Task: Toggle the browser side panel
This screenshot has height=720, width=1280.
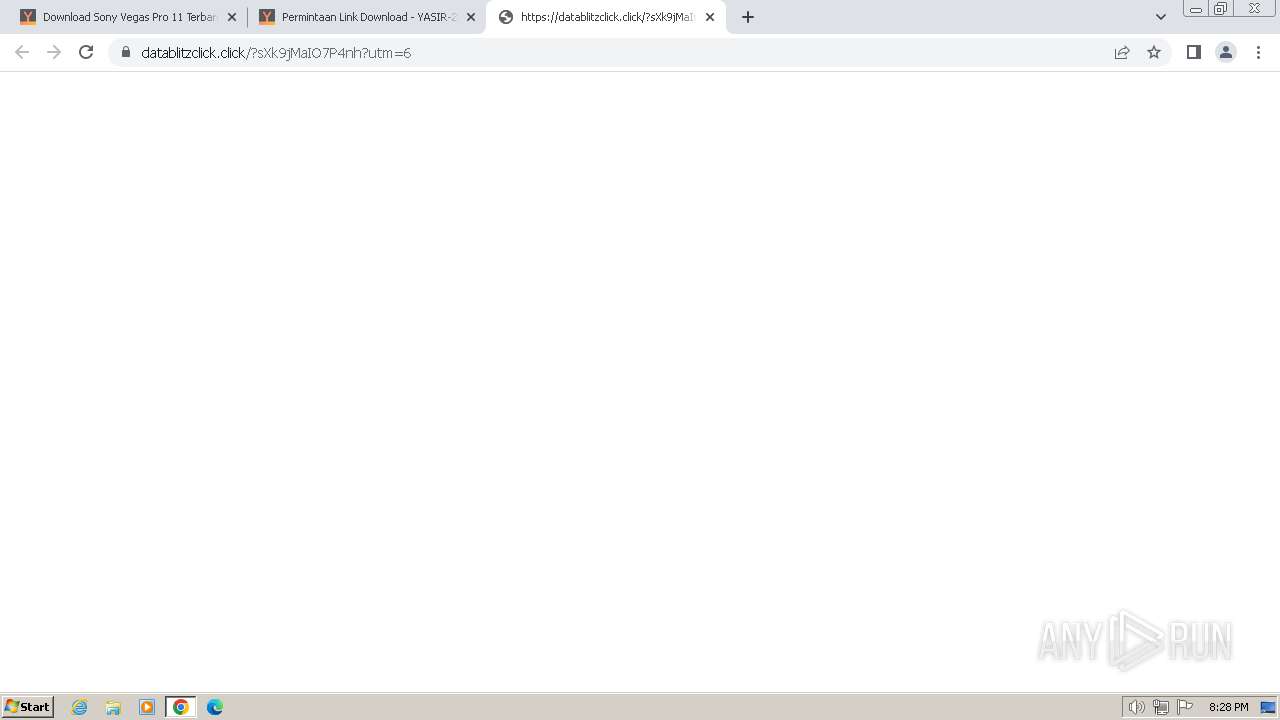Action: tap(1194, 52)
